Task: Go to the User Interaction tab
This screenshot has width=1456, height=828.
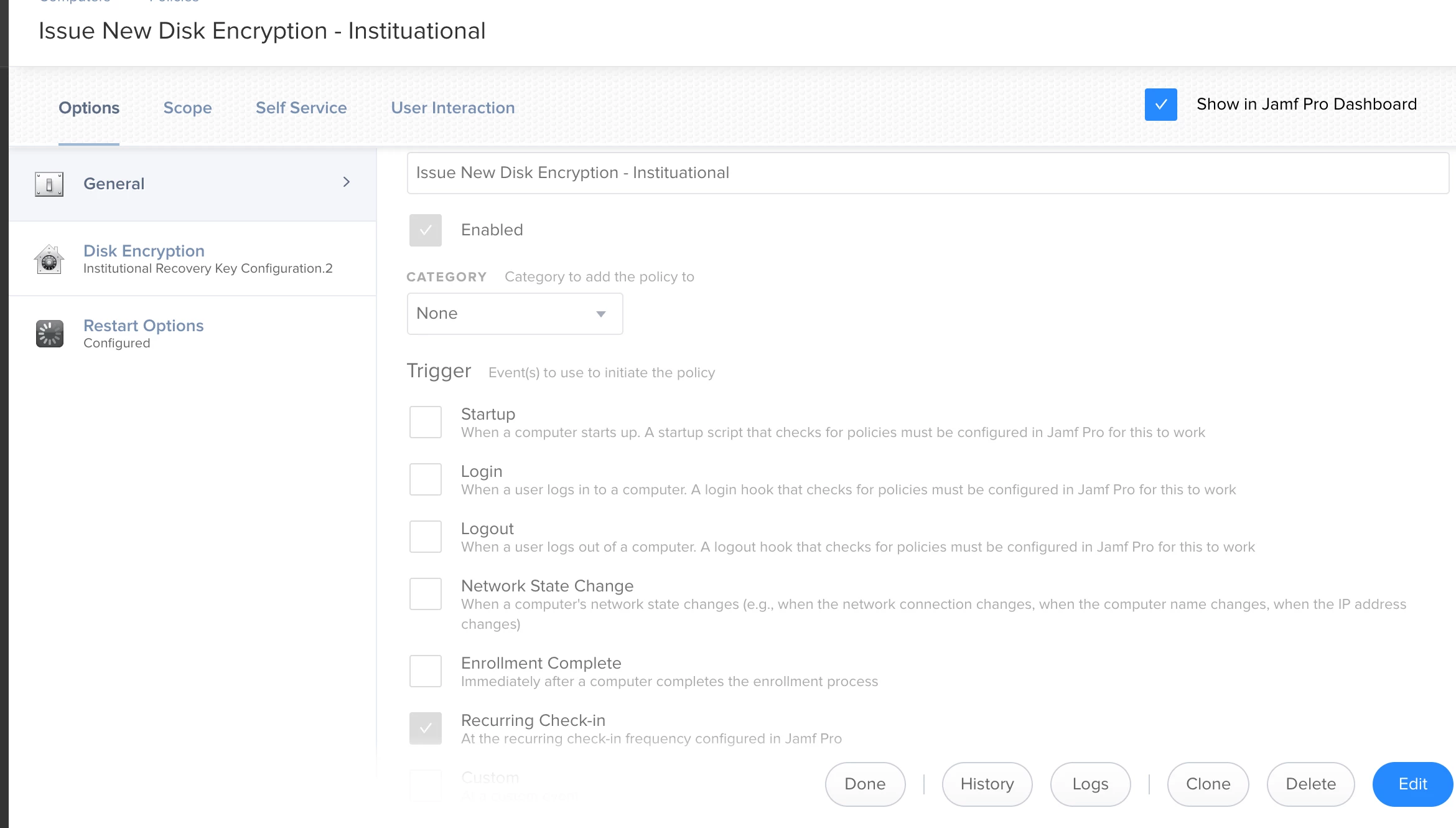Action: 452,108
